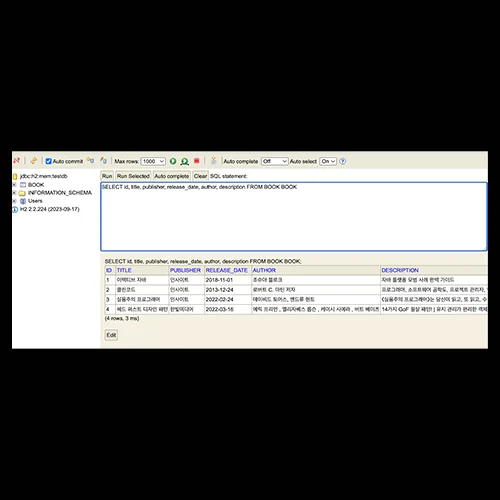Screen dimensions: 500x500
Task: Expand the INFORMATION_SCHEMA folder node
Action: pyautogui.click(x=14, y=193)
